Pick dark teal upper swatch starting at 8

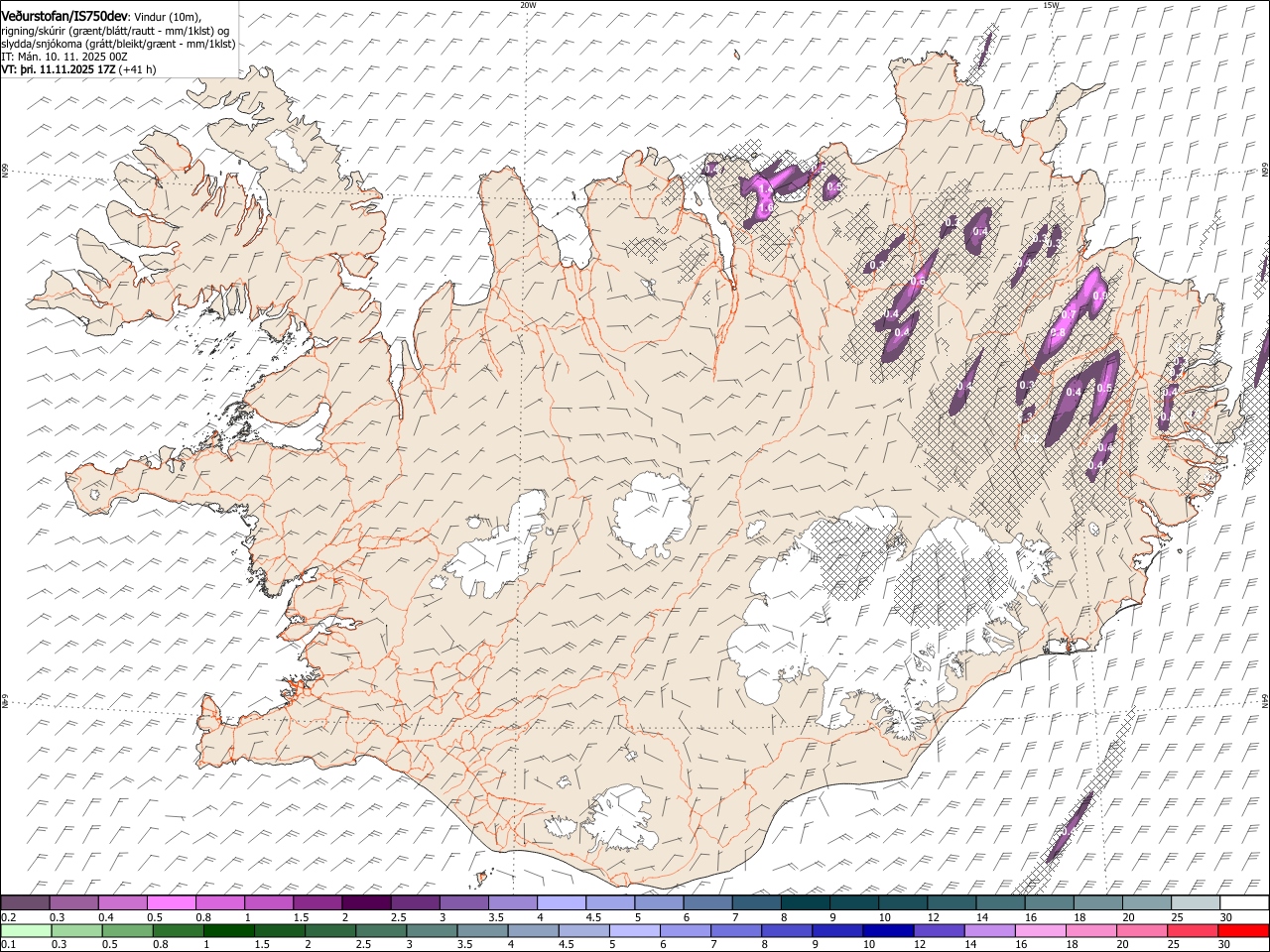805,902
